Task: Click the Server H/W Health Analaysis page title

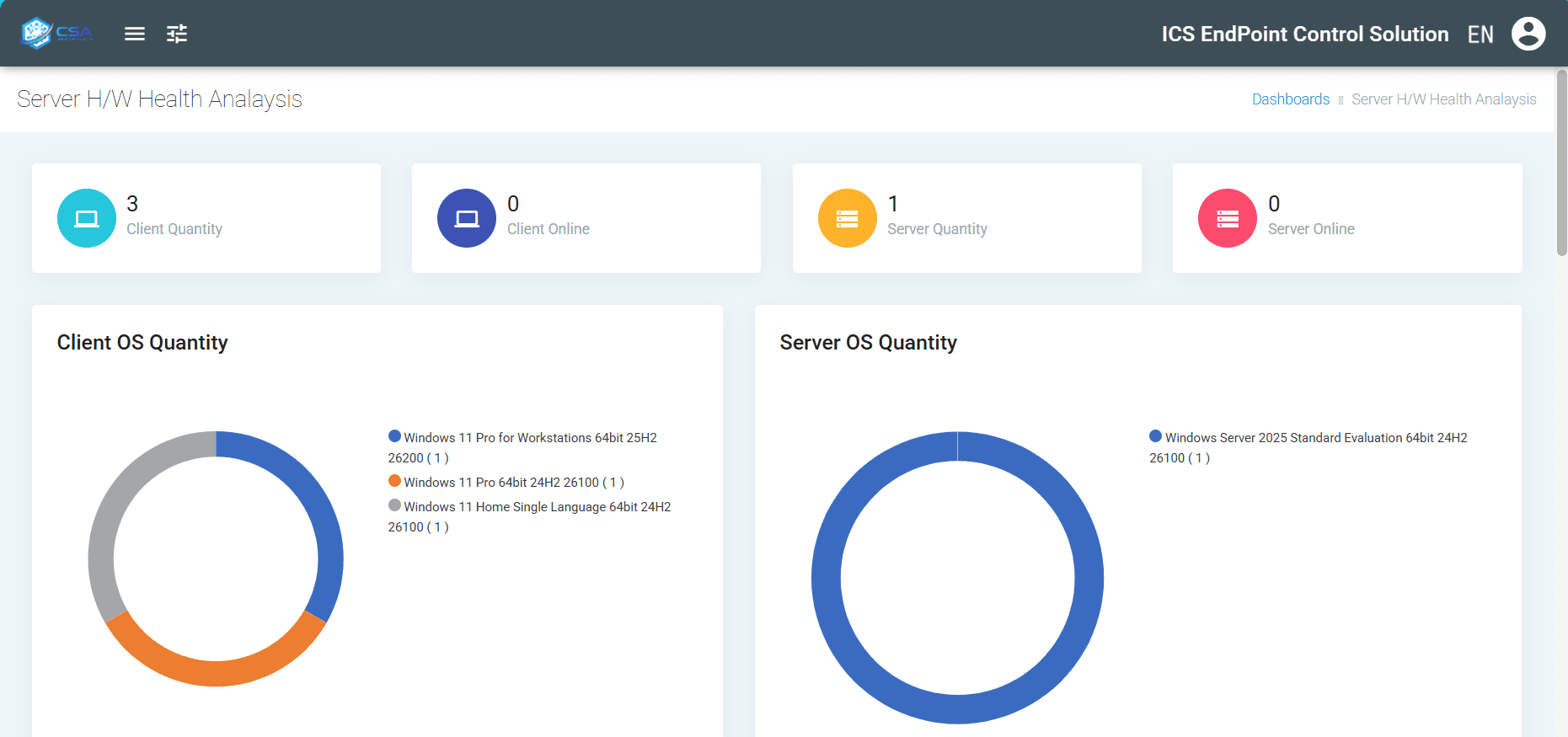Action: click(x=159, y=99)
